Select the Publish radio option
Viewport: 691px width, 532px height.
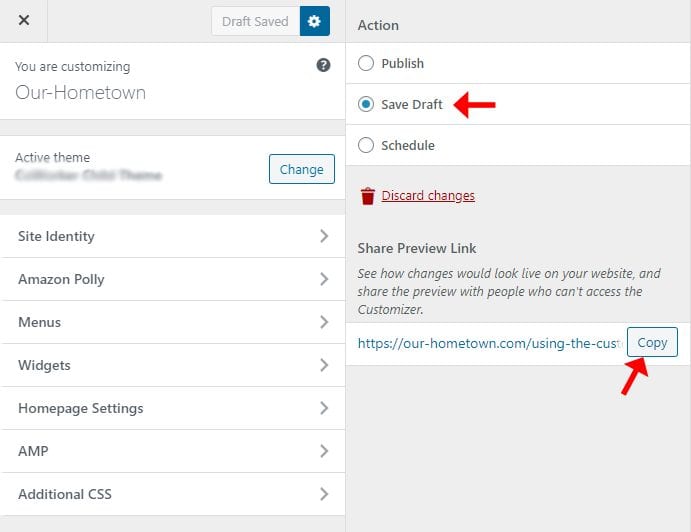click(366, 63)
